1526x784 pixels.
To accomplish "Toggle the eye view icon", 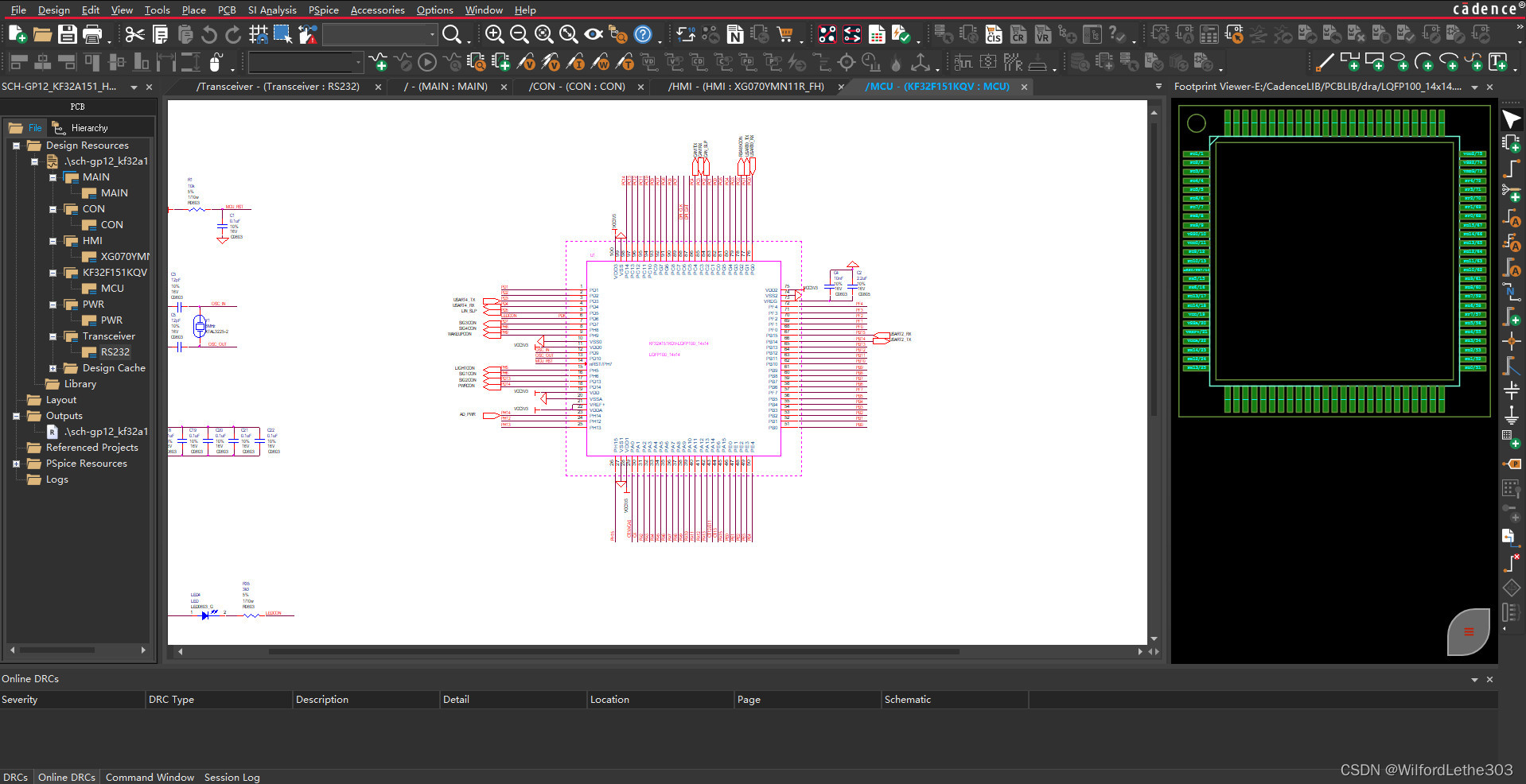I will click(594, 34).
